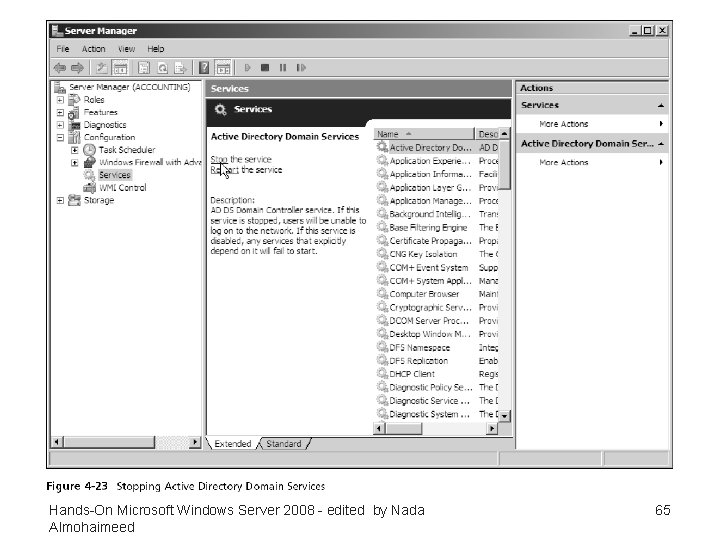Select the Desktop Window M... service row
720x540 pixels.
tap(437, 334)
